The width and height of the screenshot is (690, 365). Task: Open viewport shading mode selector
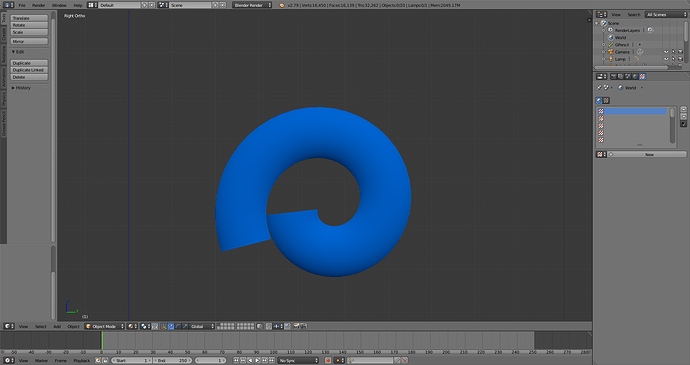coord(132,326)
